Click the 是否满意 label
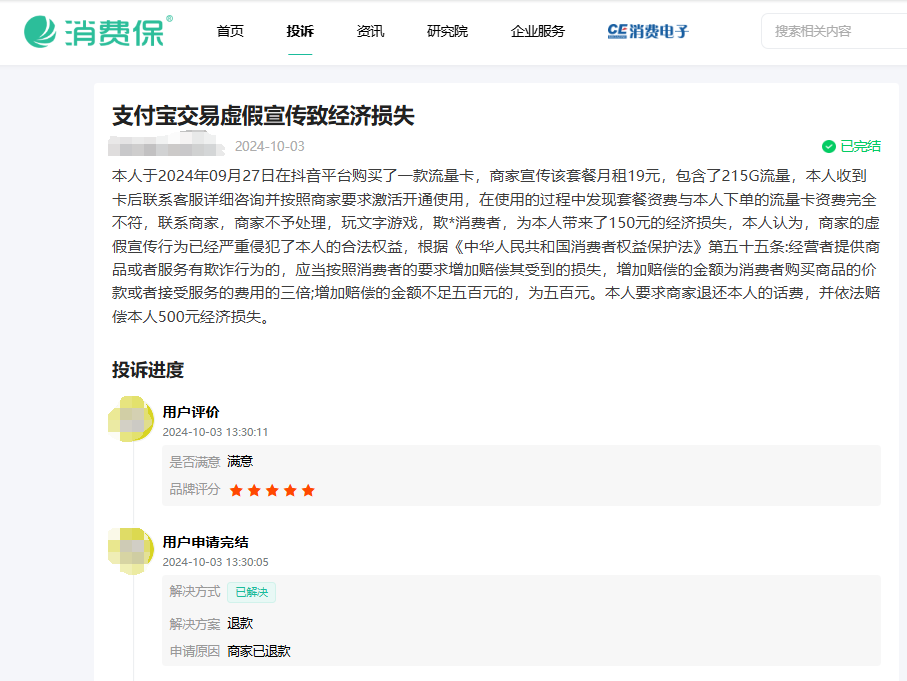Screen dimensions: 907x681 coord(194,462)
